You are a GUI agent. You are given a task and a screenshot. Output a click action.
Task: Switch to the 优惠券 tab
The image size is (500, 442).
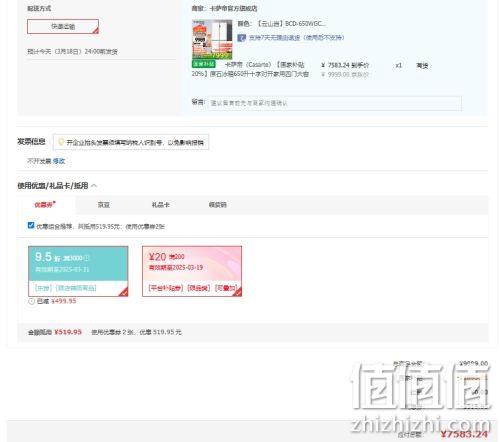coord(44,205)
